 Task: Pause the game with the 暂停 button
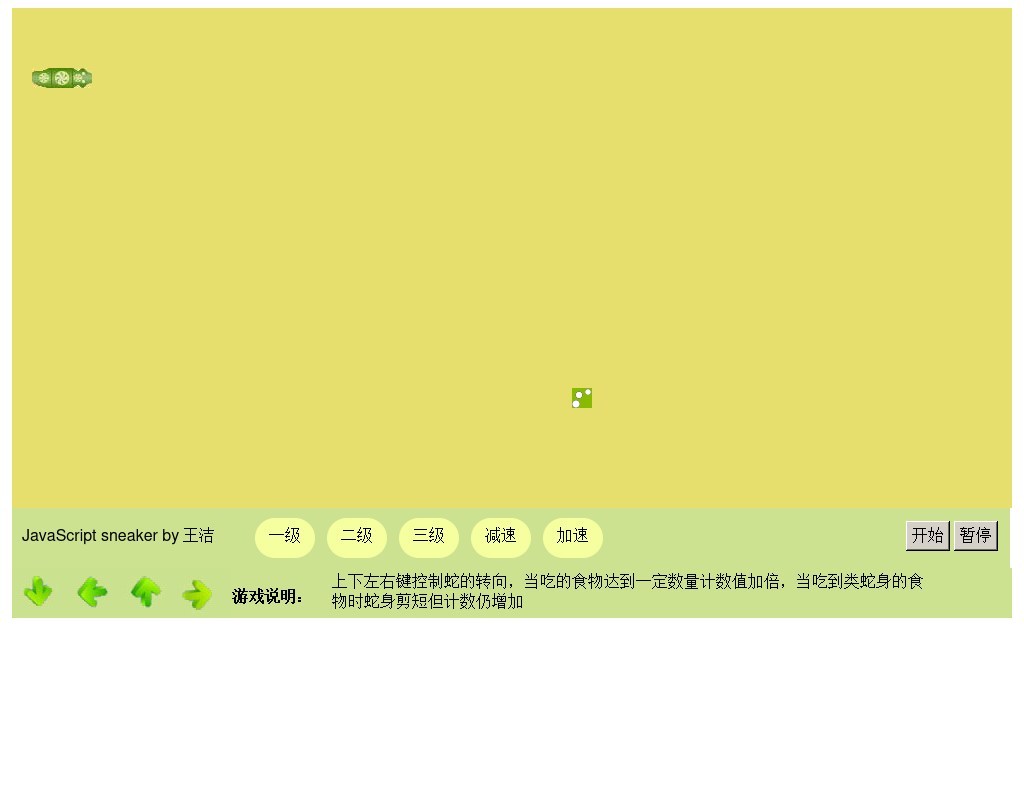click(x=975, y=536)
